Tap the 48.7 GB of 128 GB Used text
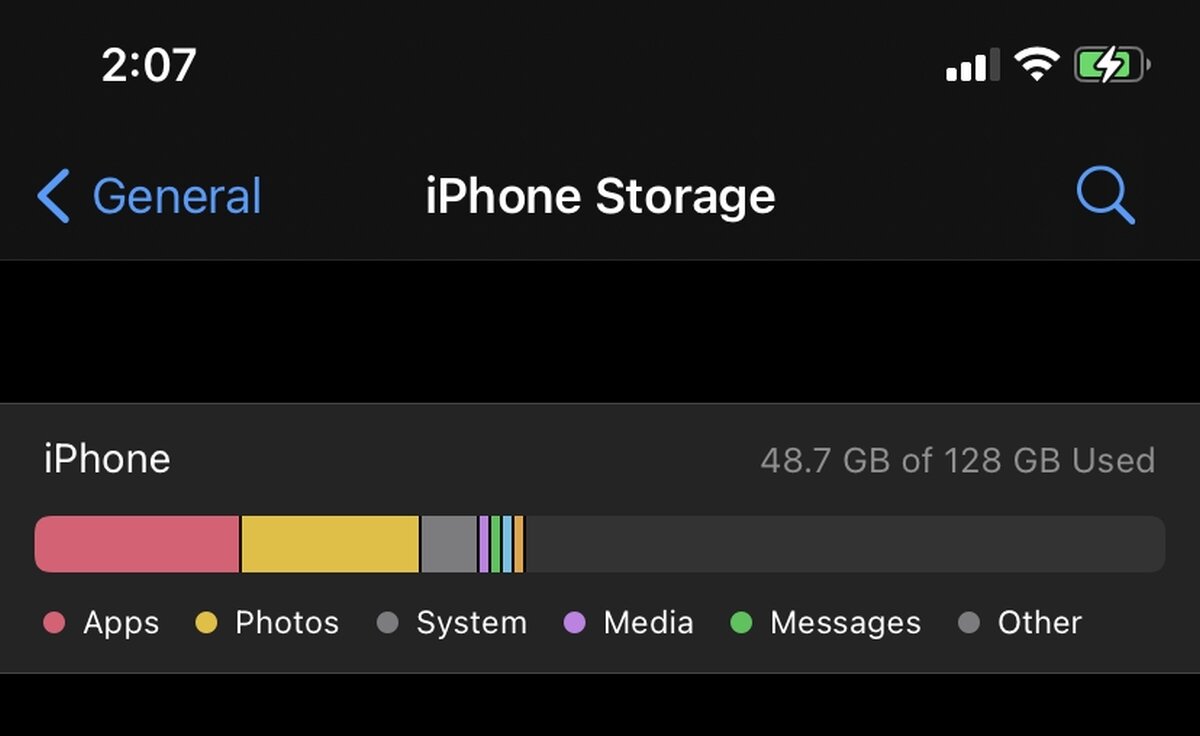The image size is (1200, 736). pos(957,460)
